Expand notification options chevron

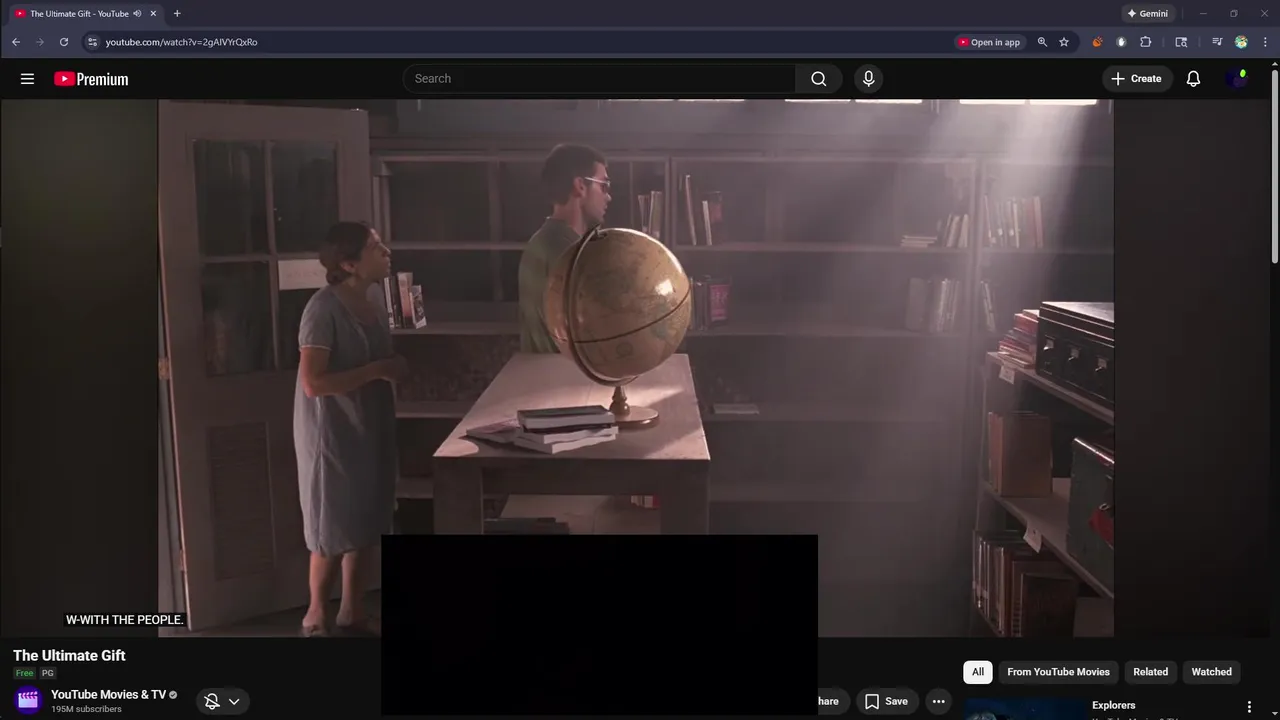(234, 701)
